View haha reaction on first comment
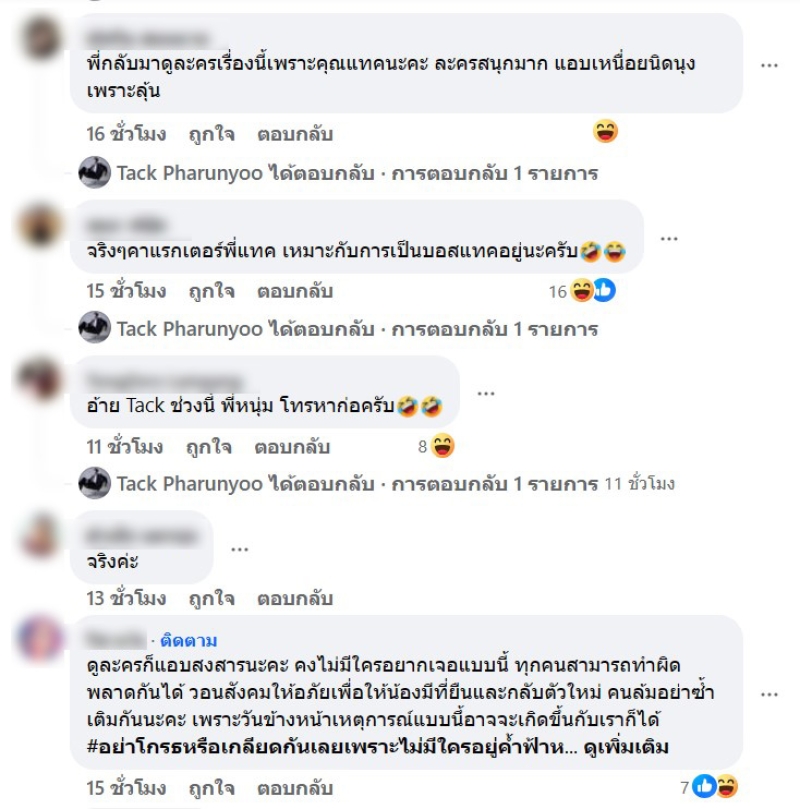Screen dimensions: 800x809 point(605,131)
